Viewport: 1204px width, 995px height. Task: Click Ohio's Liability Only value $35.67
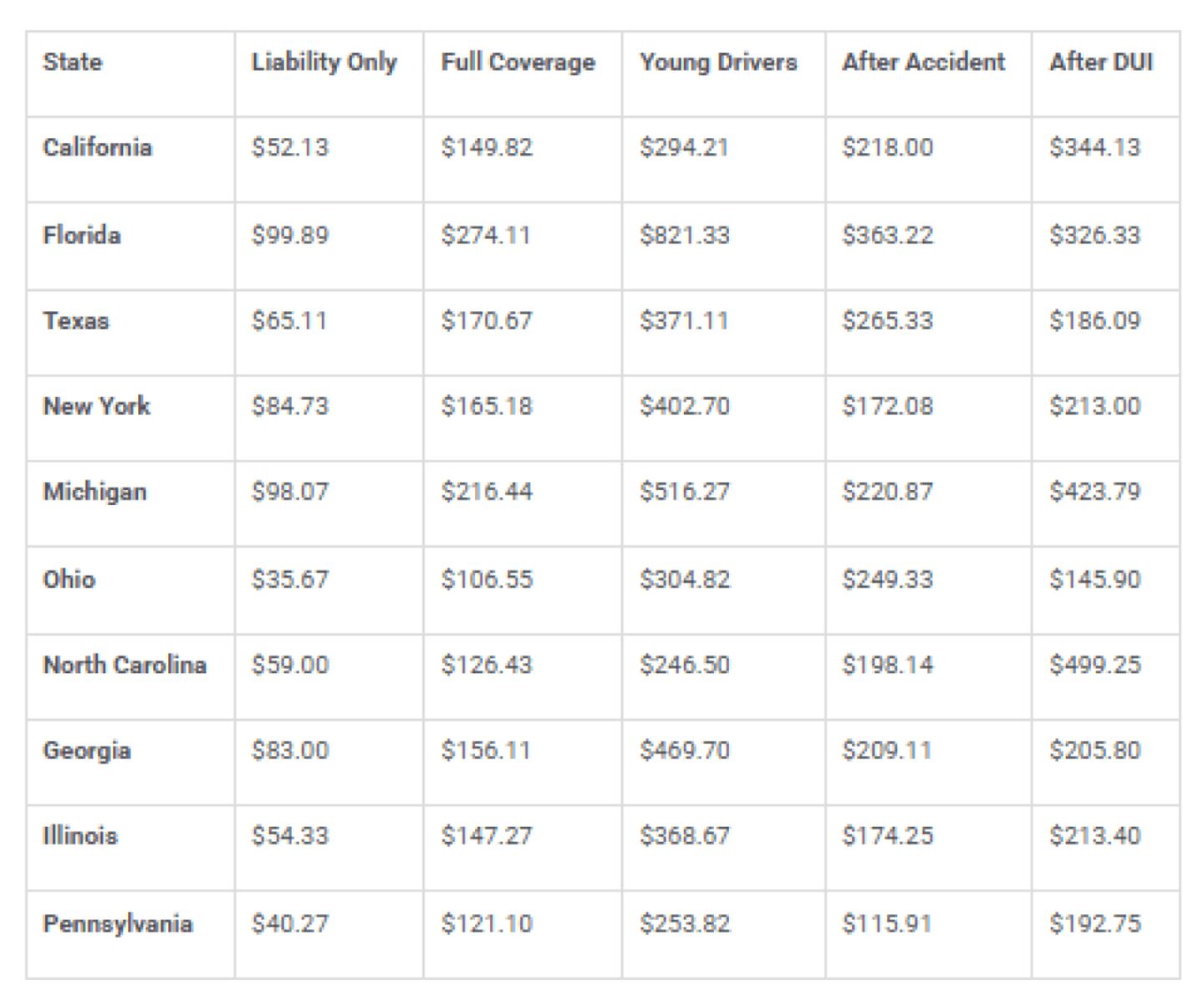(x=290, y=579)
